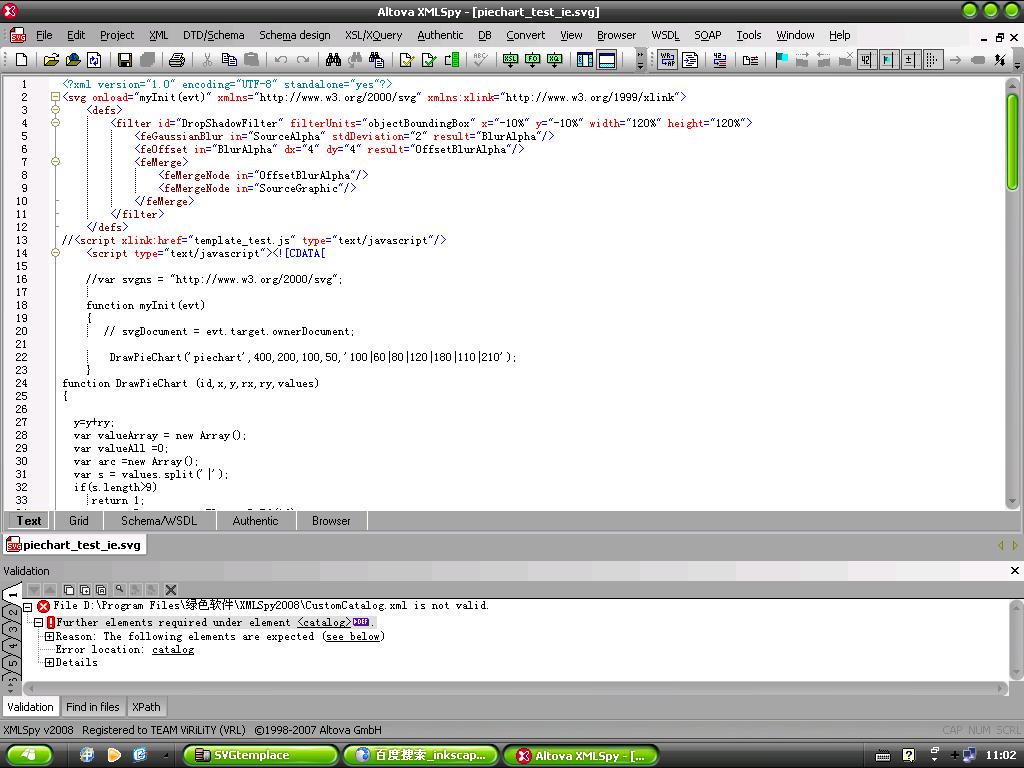Viewport: 1024px width, 768px height.
Task: Toggle the output windows layout icon
Action: point(607,60)
